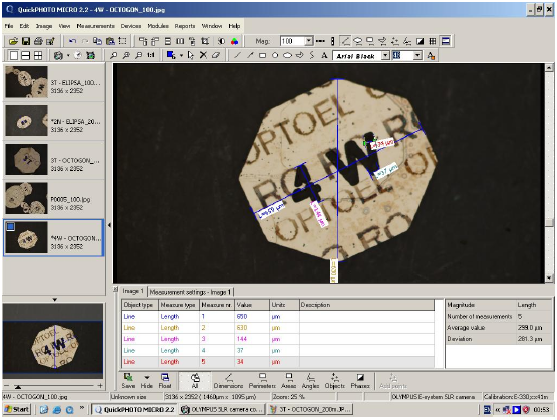Switch to the two-pane horizontal split layout
557x420 pixels.
pyautogui.click(x=26, y=55)
